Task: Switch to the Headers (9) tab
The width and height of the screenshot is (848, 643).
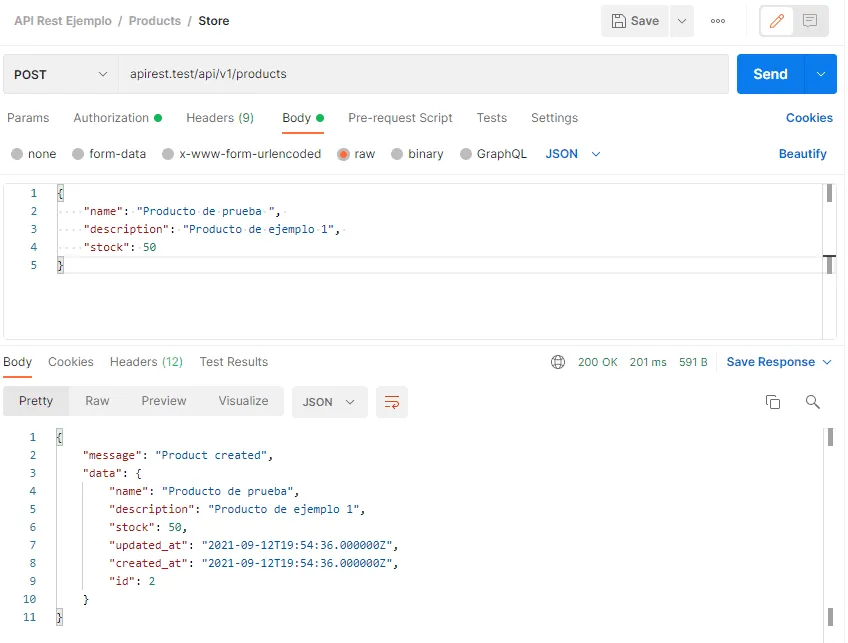Action: coord(219,118)
